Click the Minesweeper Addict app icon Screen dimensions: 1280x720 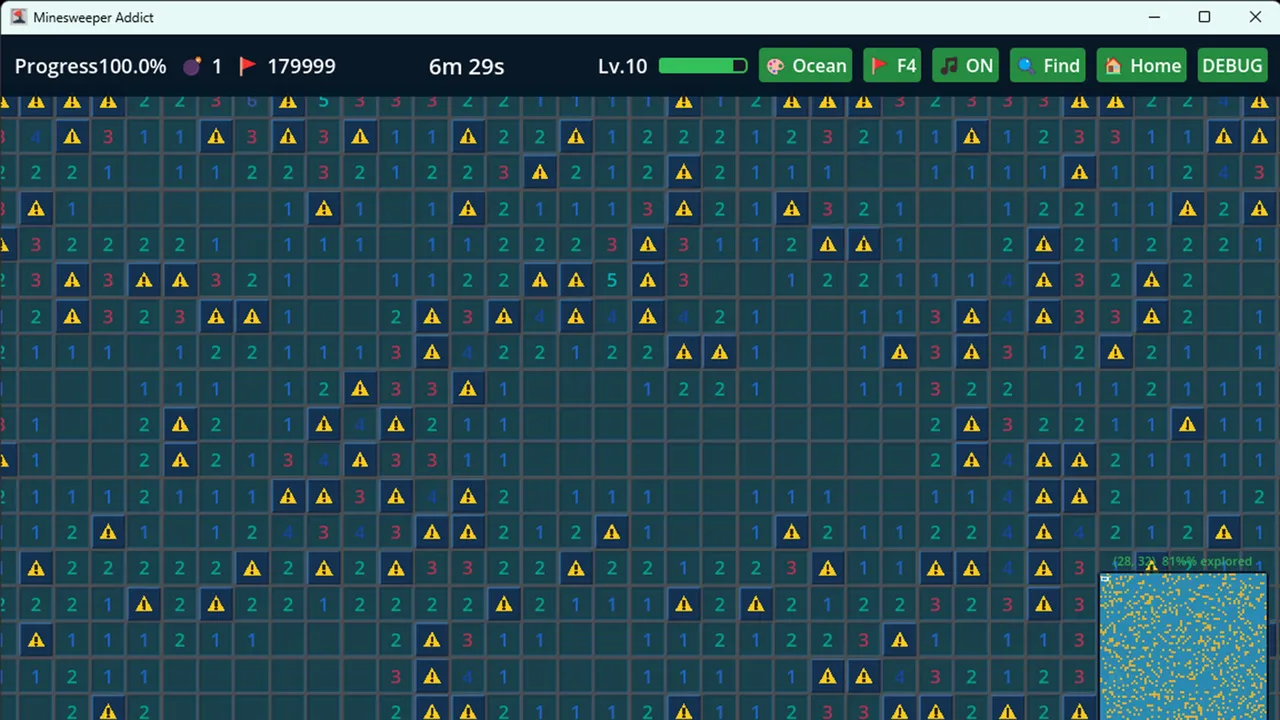point(18,17)
